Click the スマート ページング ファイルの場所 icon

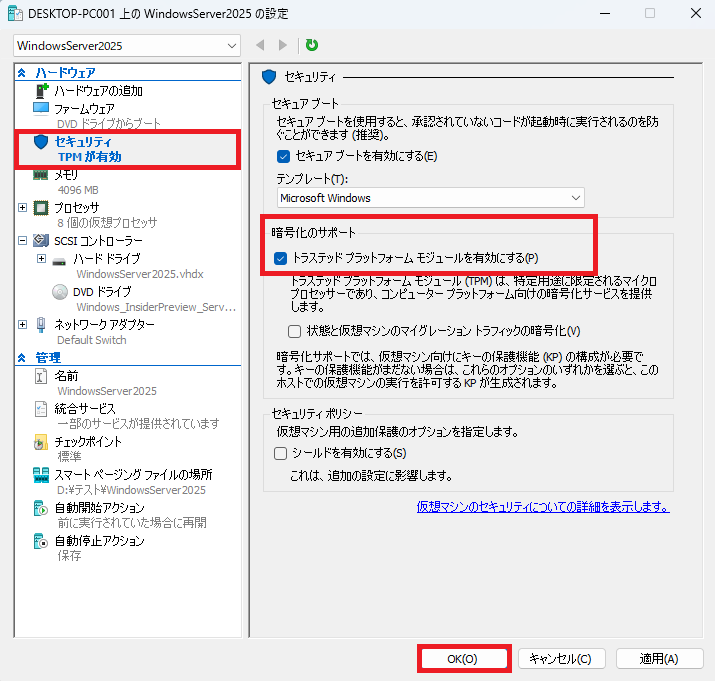(x=41, y=475)
